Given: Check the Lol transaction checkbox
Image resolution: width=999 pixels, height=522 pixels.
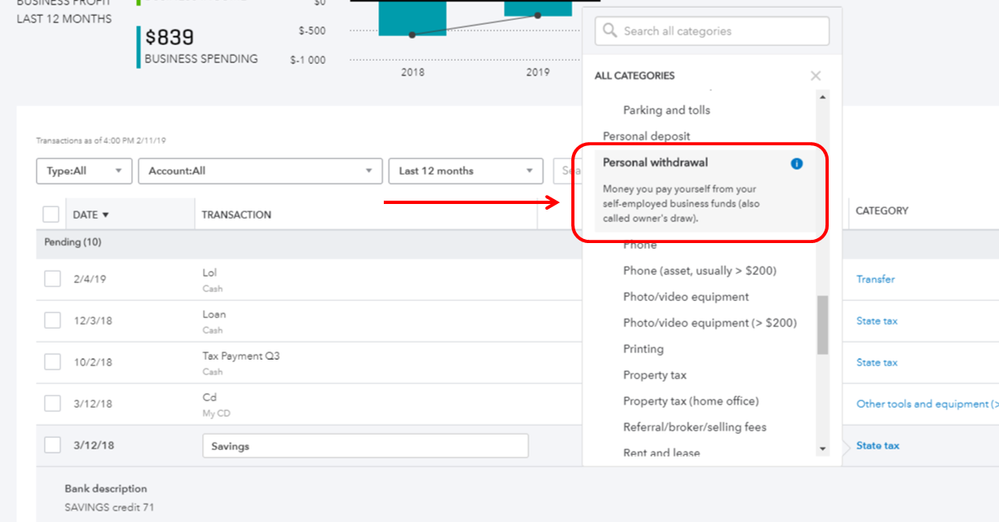Looking at the screenshot, I should [x=52, y=279].
